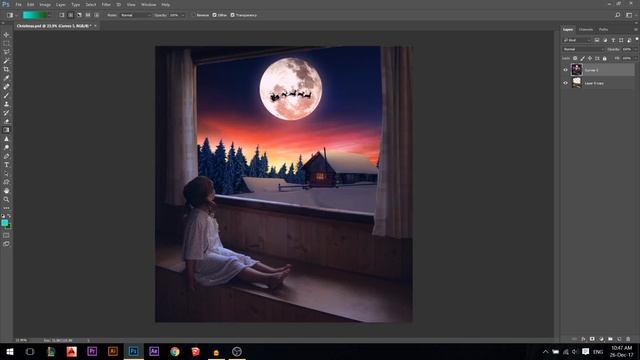
Task: Lock image pixels with brush icon
Action: point(582,58)
